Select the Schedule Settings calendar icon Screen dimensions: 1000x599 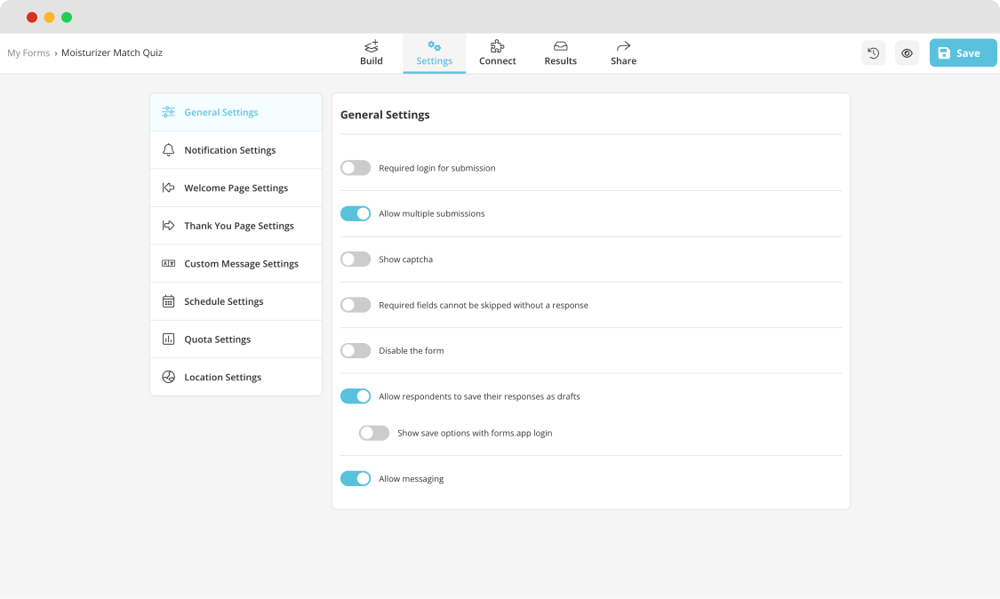[x=169, y=301]
